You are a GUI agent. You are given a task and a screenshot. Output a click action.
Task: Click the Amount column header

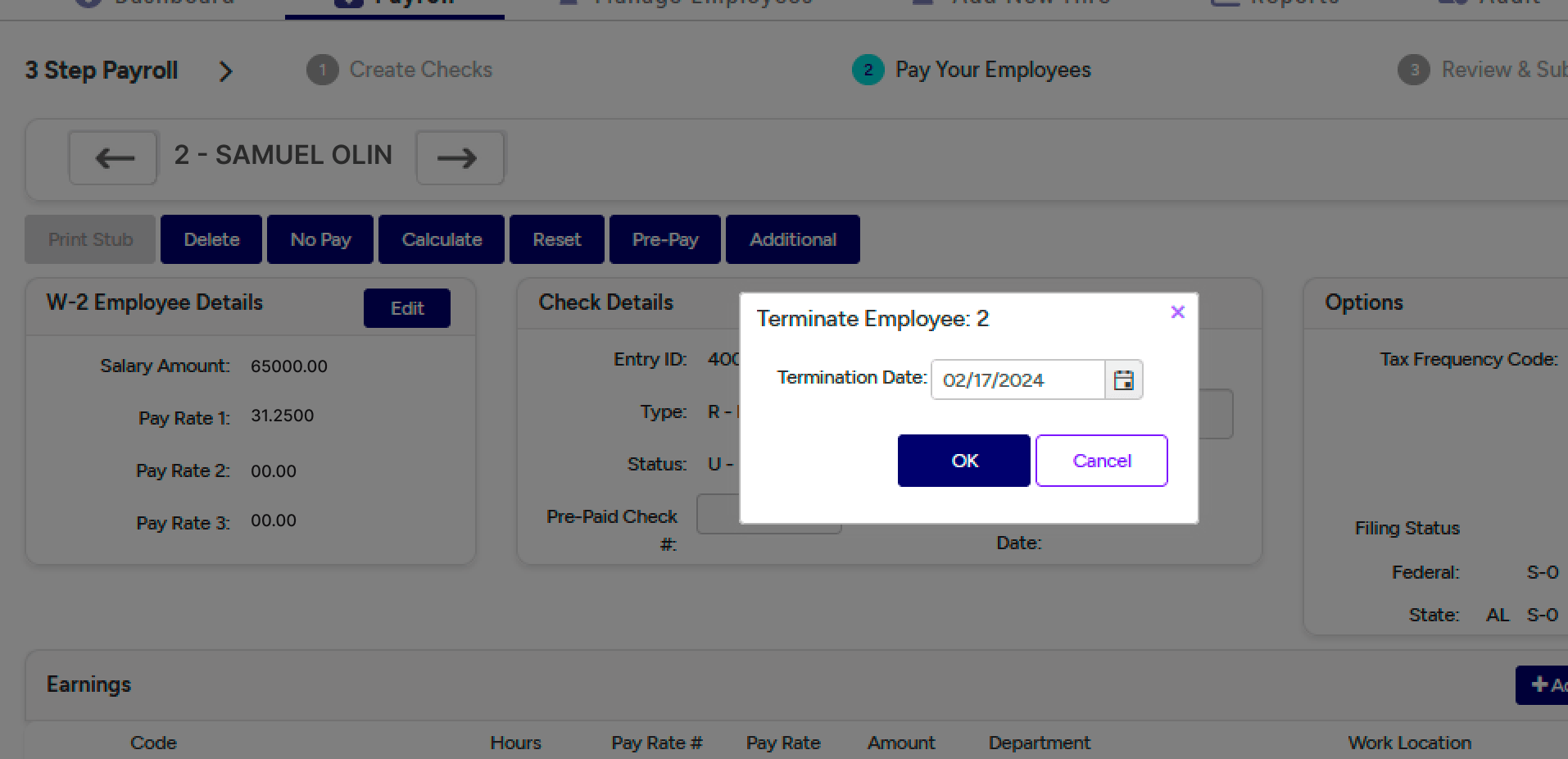(901, 743)
